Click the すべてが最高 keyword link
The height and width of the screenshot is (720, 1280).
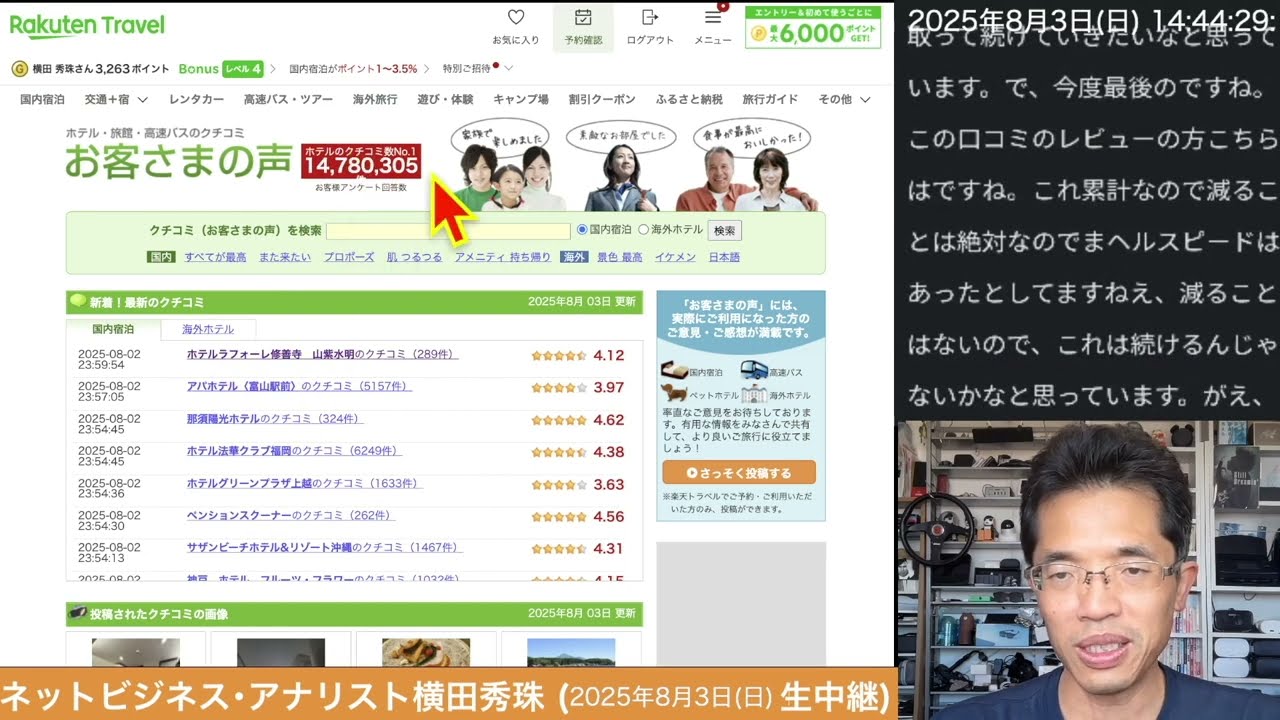215,257
